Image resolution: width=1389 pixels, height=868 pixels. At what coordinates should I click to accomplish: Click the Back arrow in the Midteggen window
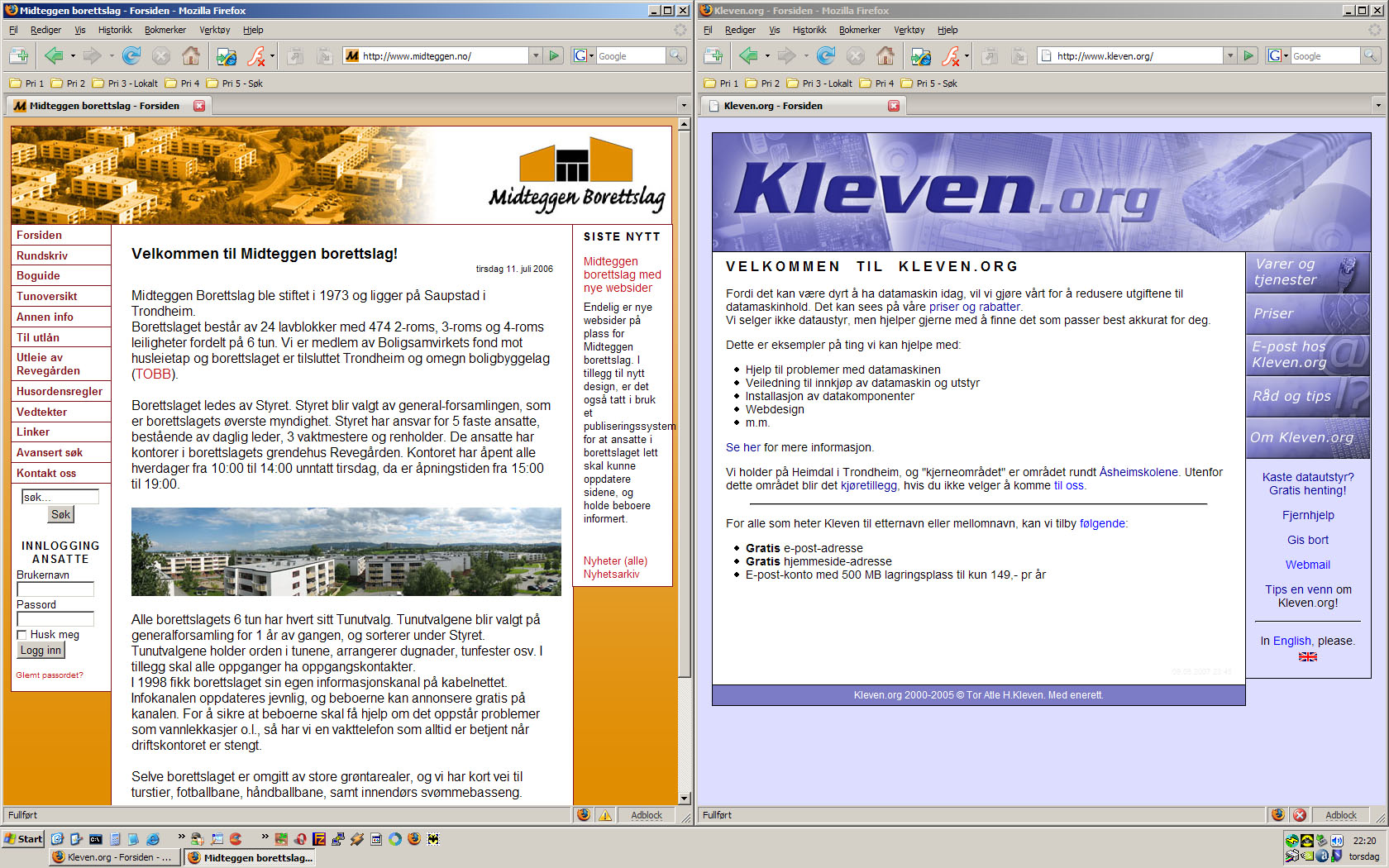tap(54, 55)
